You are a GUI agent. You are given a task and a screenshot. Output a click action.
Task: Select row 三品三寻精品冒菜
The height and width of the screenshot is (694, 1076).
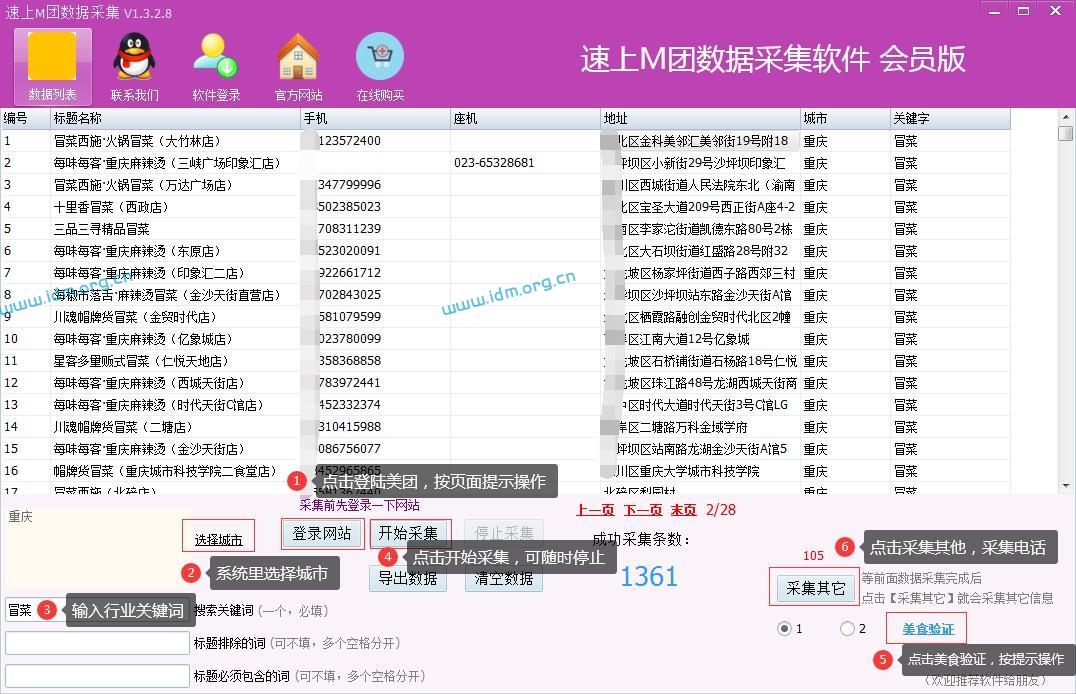(506, 229)
